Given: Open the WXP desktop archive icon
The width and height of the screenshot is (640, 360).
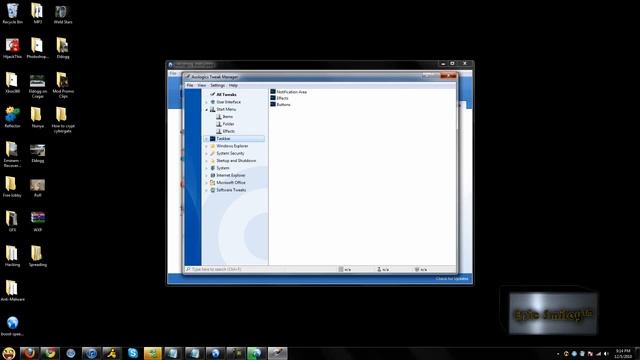Looking at the screenshot, I should tap(38, 222).
